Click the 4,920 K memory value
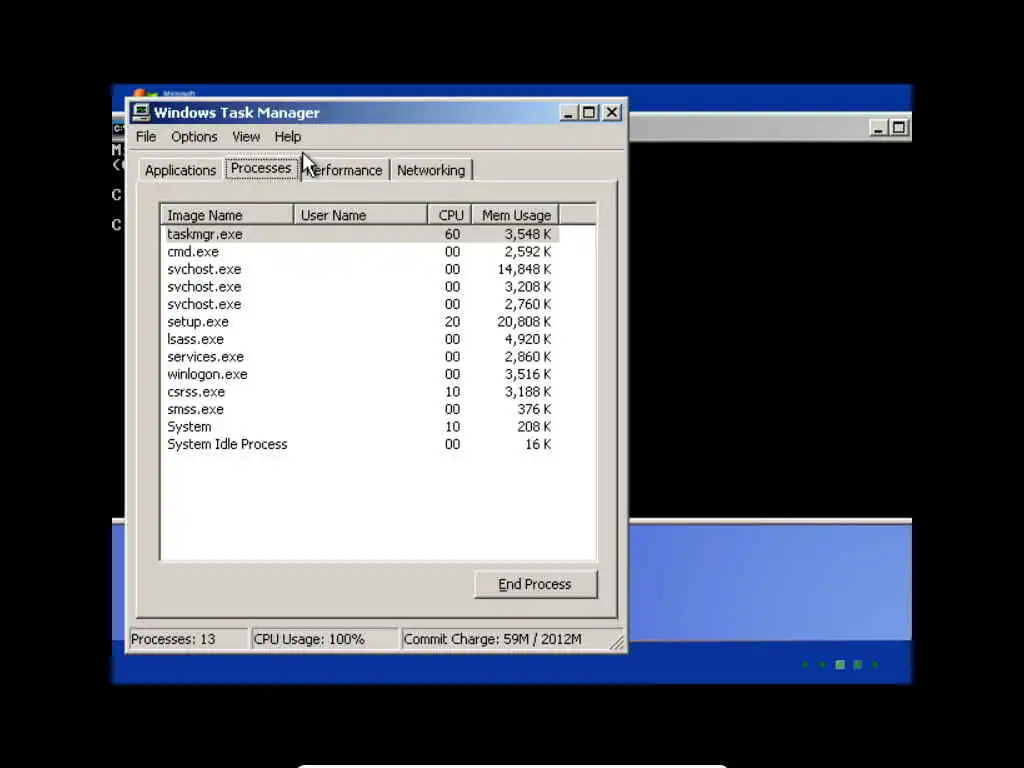1024x768 pixels. 528,340
